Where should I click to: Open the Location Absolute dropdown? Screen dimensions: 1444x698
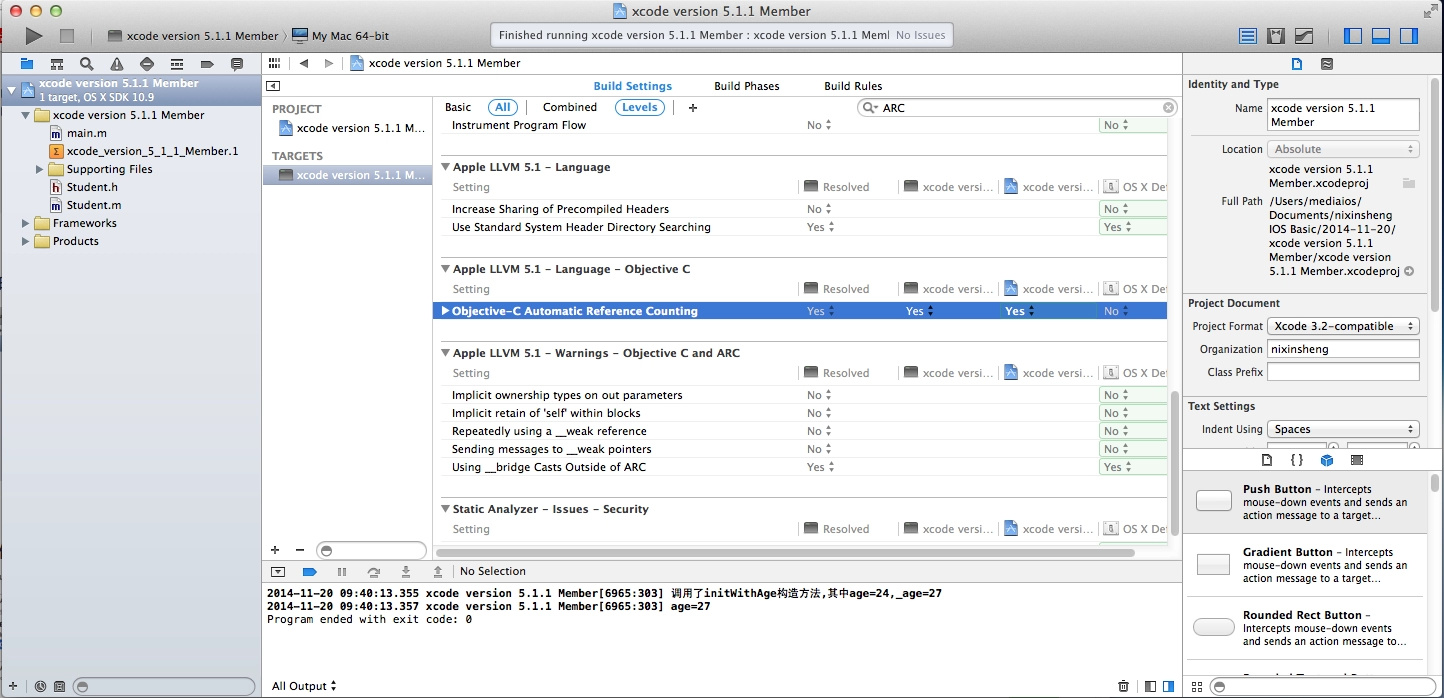[1343, 149]
